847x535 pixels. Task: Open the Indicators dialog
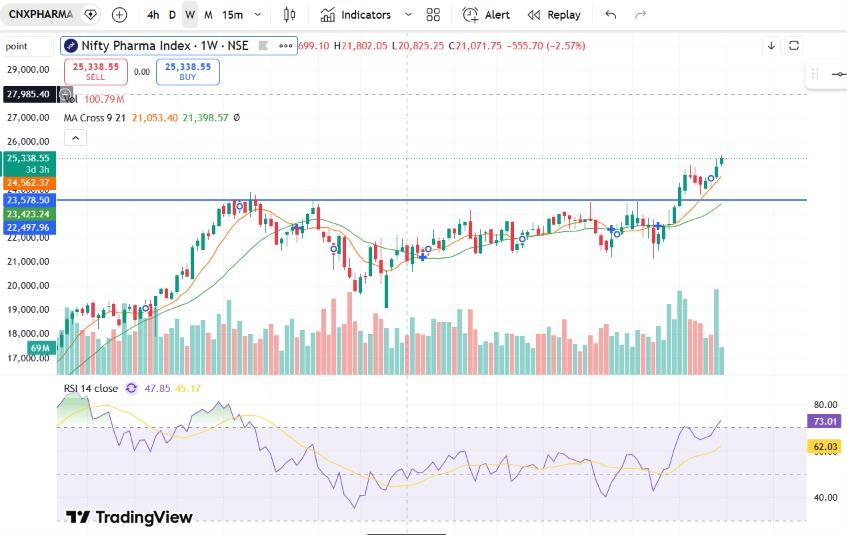[355, 15]
